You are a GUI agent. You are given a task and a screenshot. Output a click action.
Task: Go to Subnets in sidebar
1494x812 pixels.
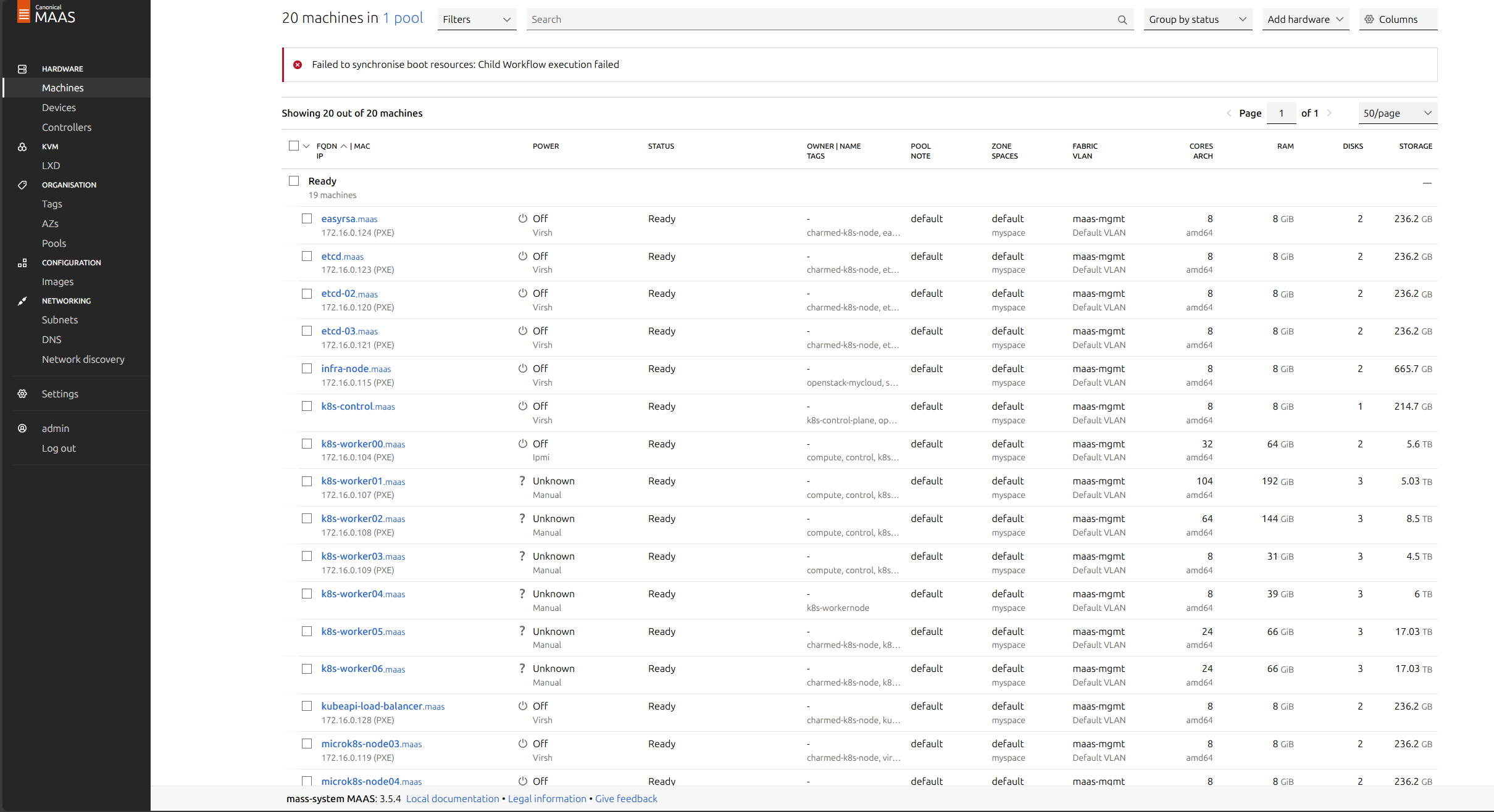pos(60,320)
